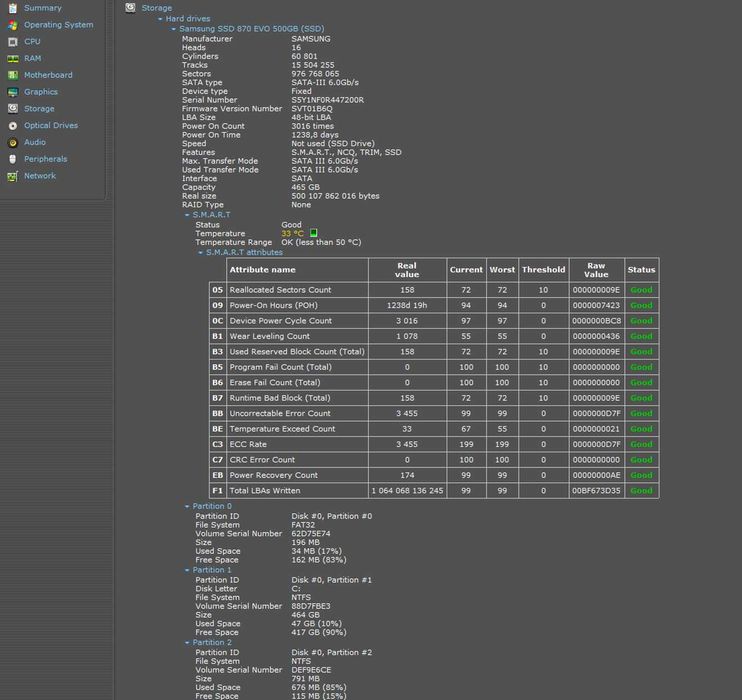
Task: Click the RAM module icon
Action: tap(13, 59)
